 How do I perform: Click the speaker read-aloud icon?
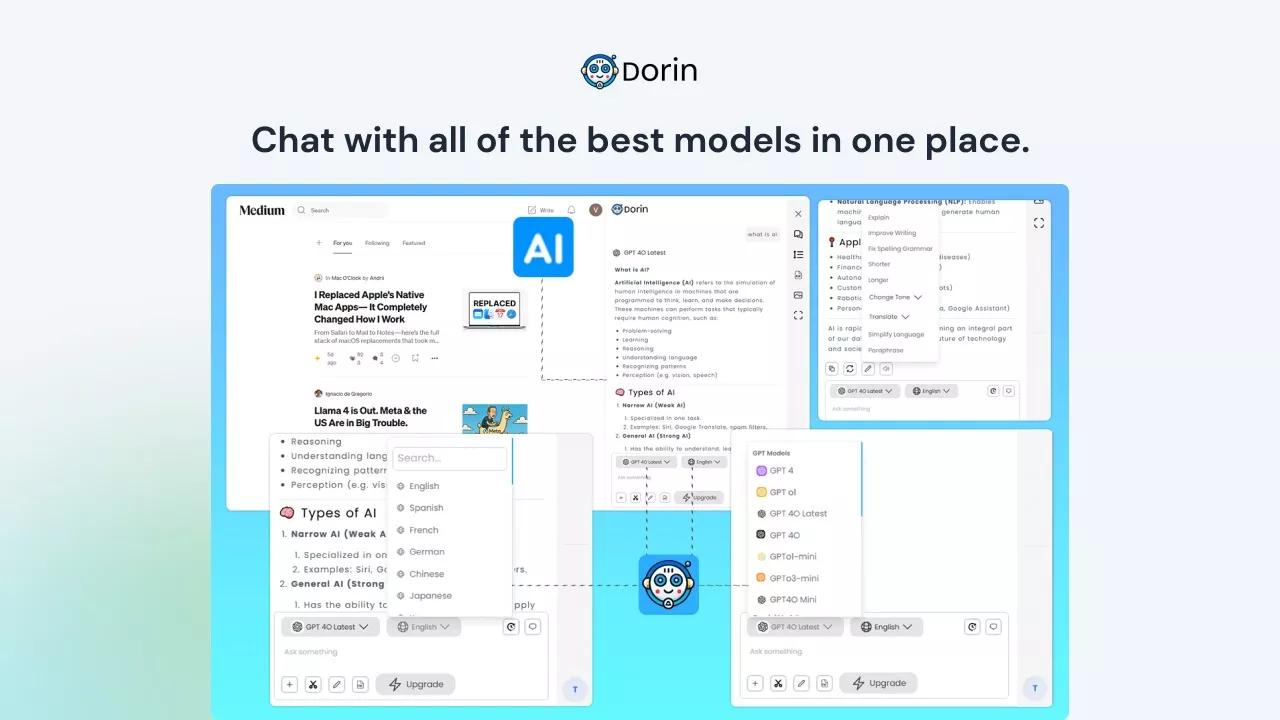pos(886,368)
